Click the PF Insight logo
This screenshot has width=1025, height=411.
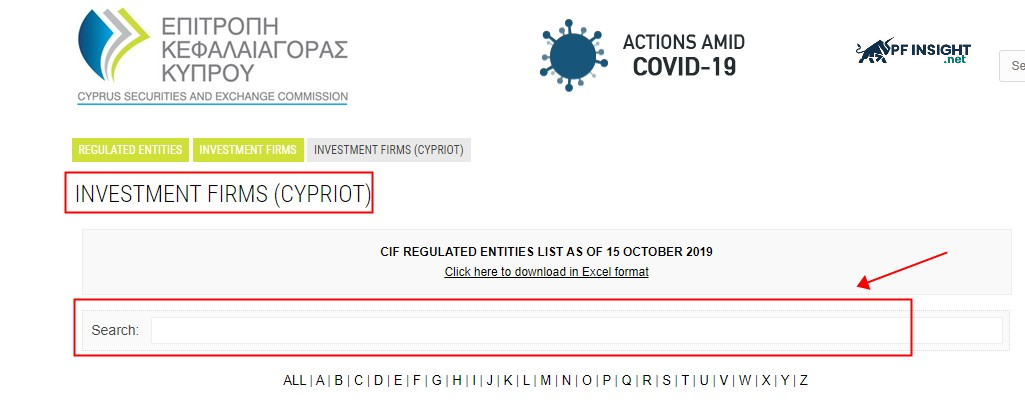click(913, 51)
